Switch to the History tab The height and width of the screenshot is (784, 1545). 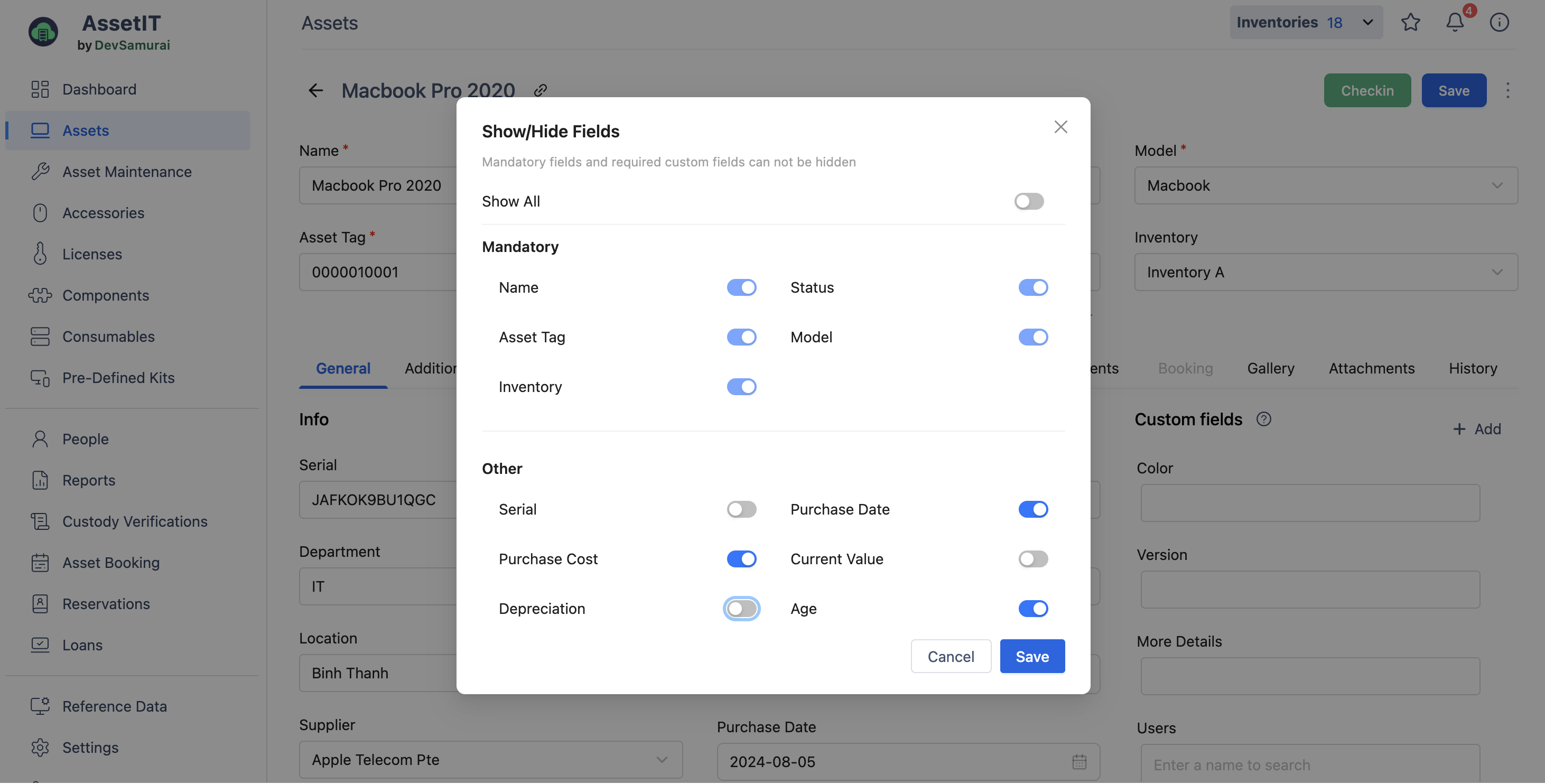pyautogui.click(x=1473, y=368)
